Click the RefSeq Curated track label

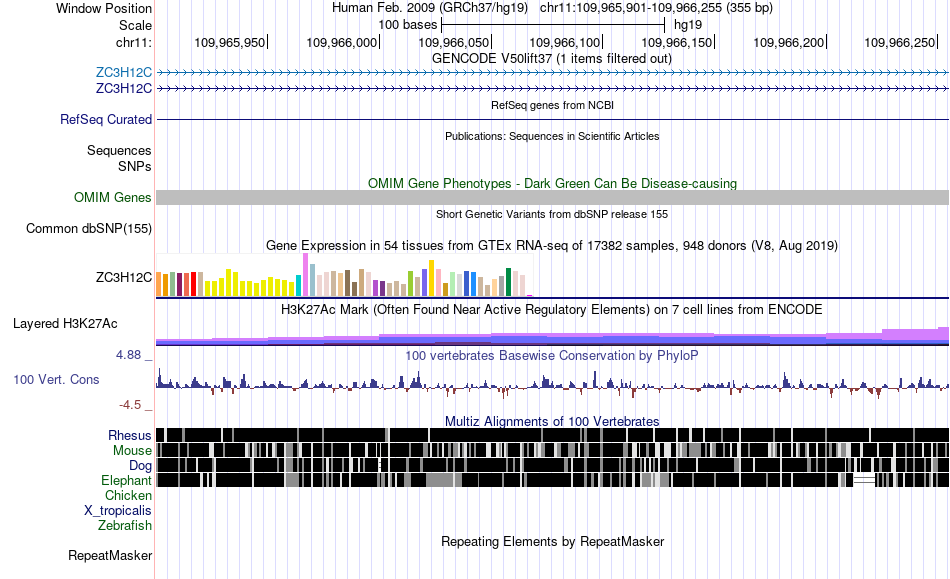pyautogui.click(x=106, y=119)
